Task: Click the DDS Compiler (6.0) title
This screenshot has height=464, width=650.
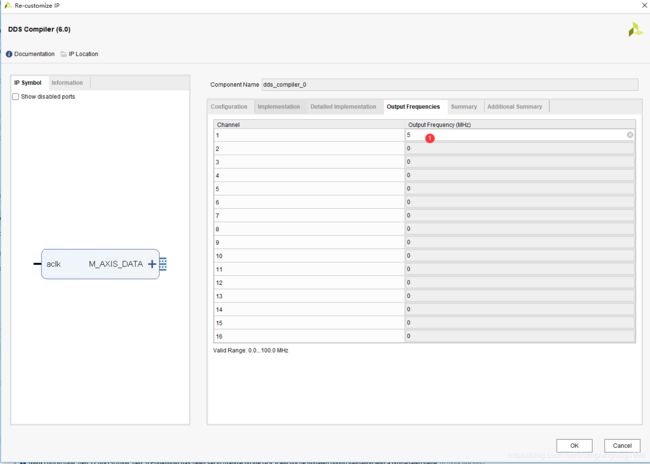Action: 39,29
